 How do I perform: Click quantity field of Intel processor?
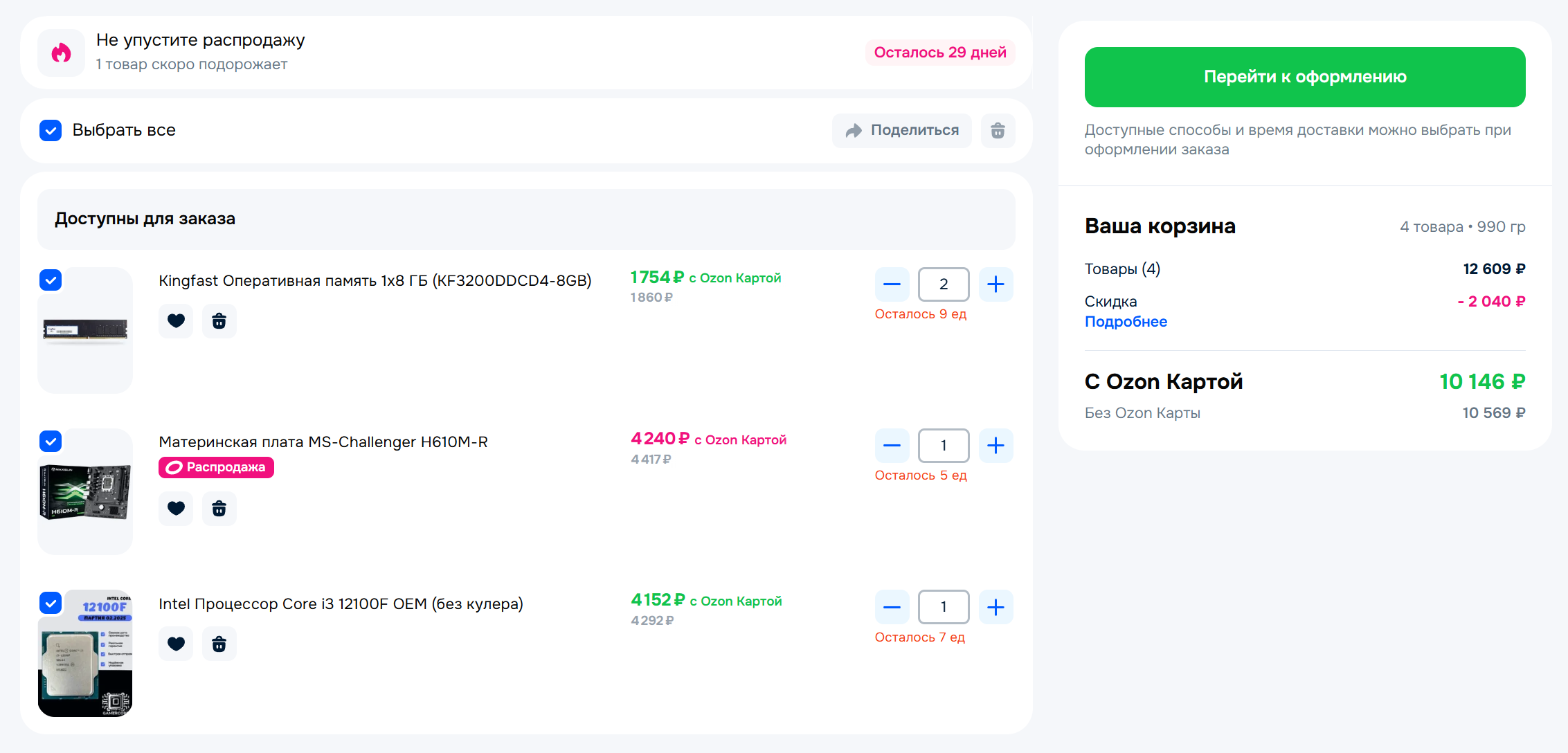coord(943,607)
